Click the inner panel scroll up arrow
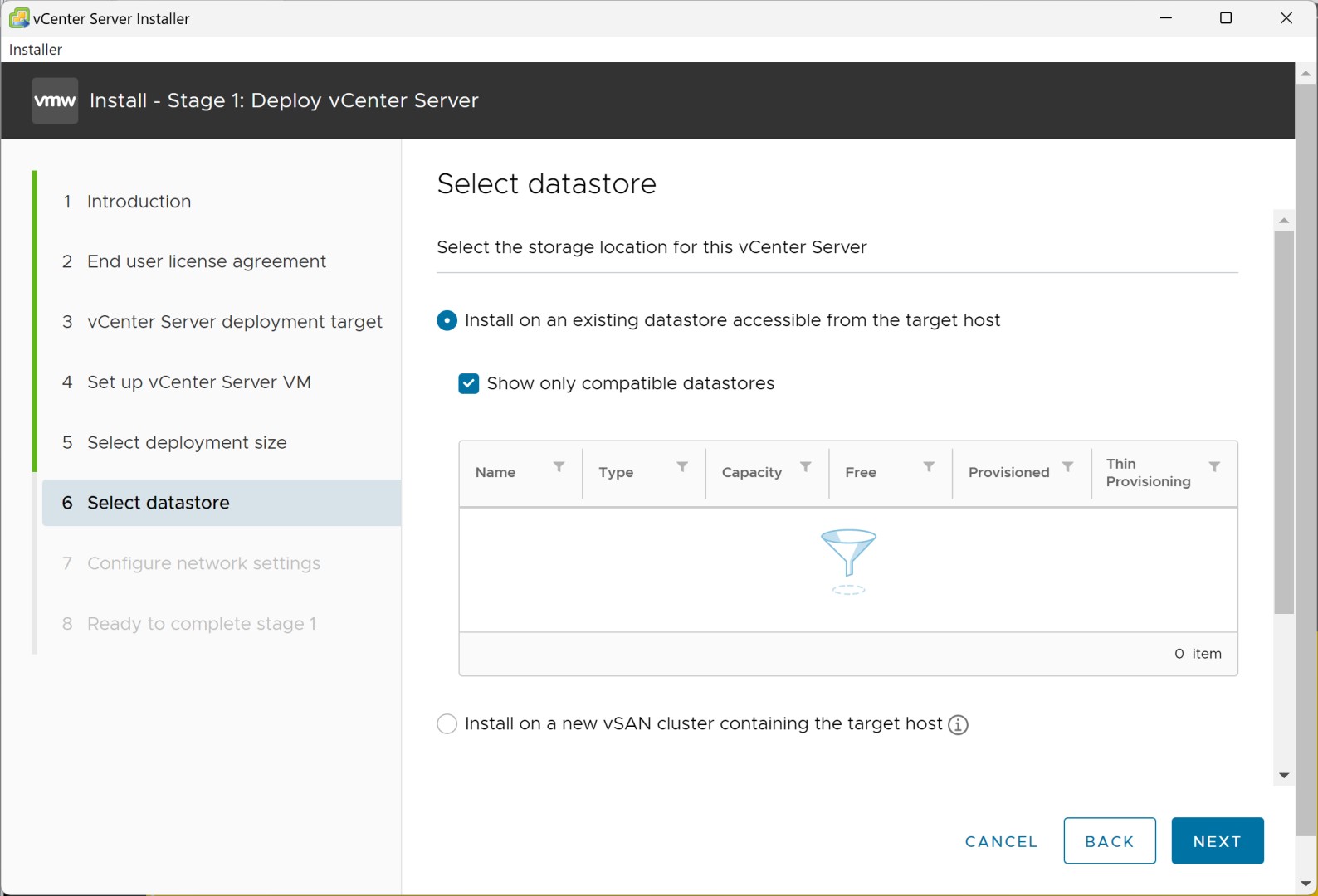The image size is (1318, 896). (1284, 221)
